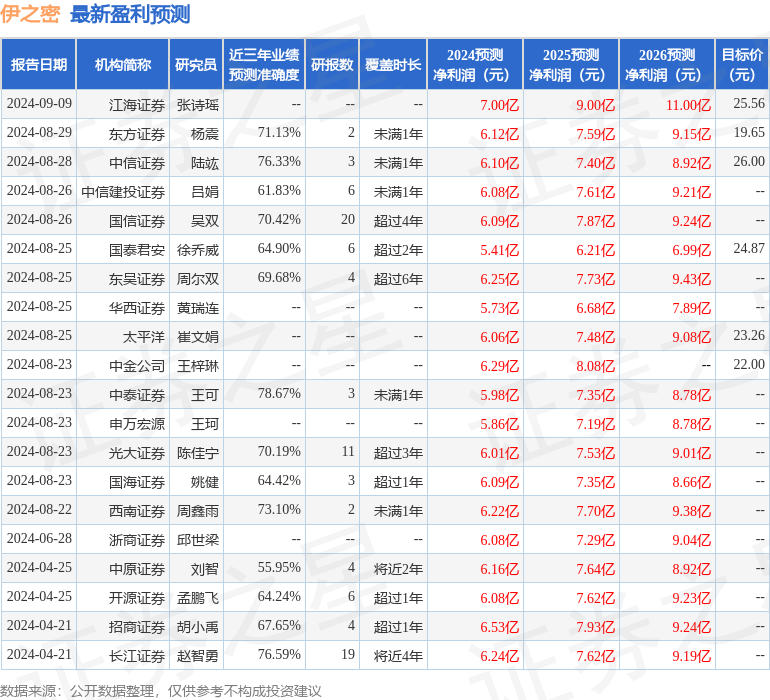
Task: Click target price 26.00
Action: 749,162
